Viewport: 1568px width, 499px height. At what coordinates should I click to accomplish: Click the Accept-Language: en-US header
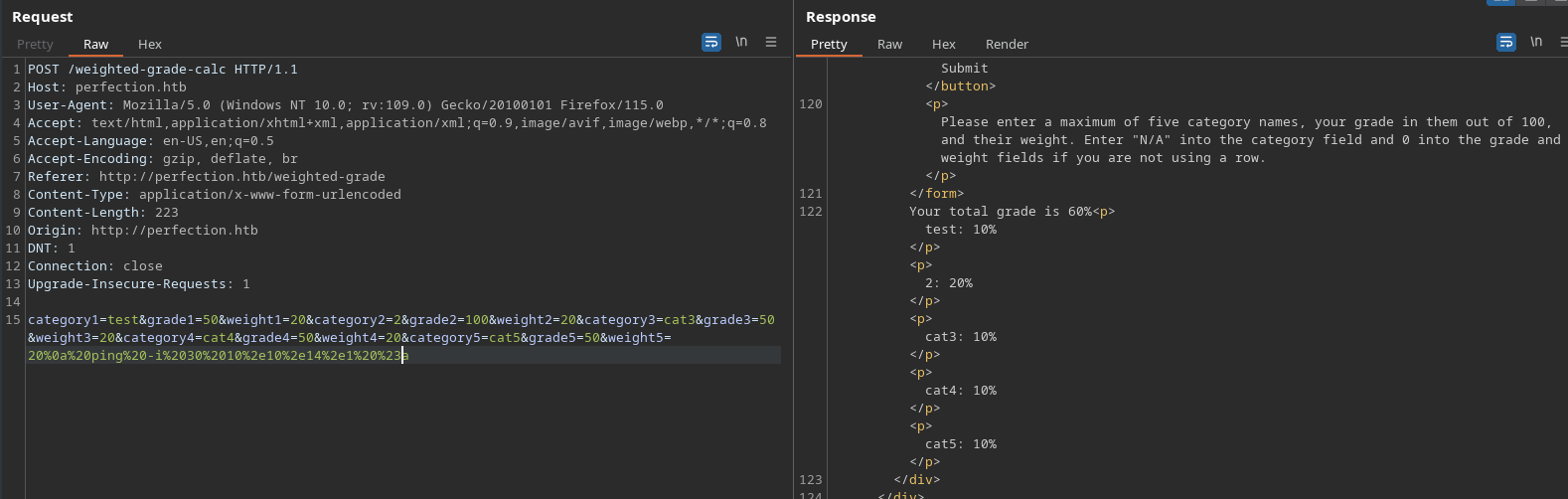[151, 140]
